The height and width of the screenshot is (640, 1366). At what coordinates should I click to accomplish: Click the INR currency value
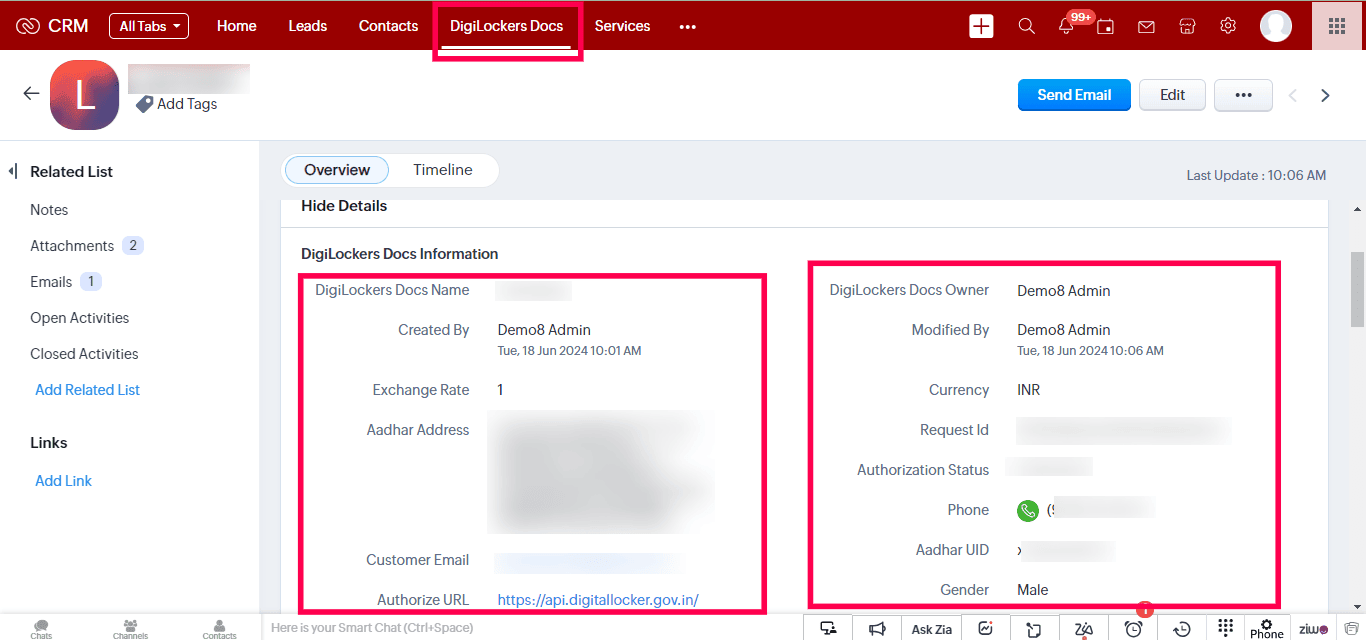(x=1029, y=390)
